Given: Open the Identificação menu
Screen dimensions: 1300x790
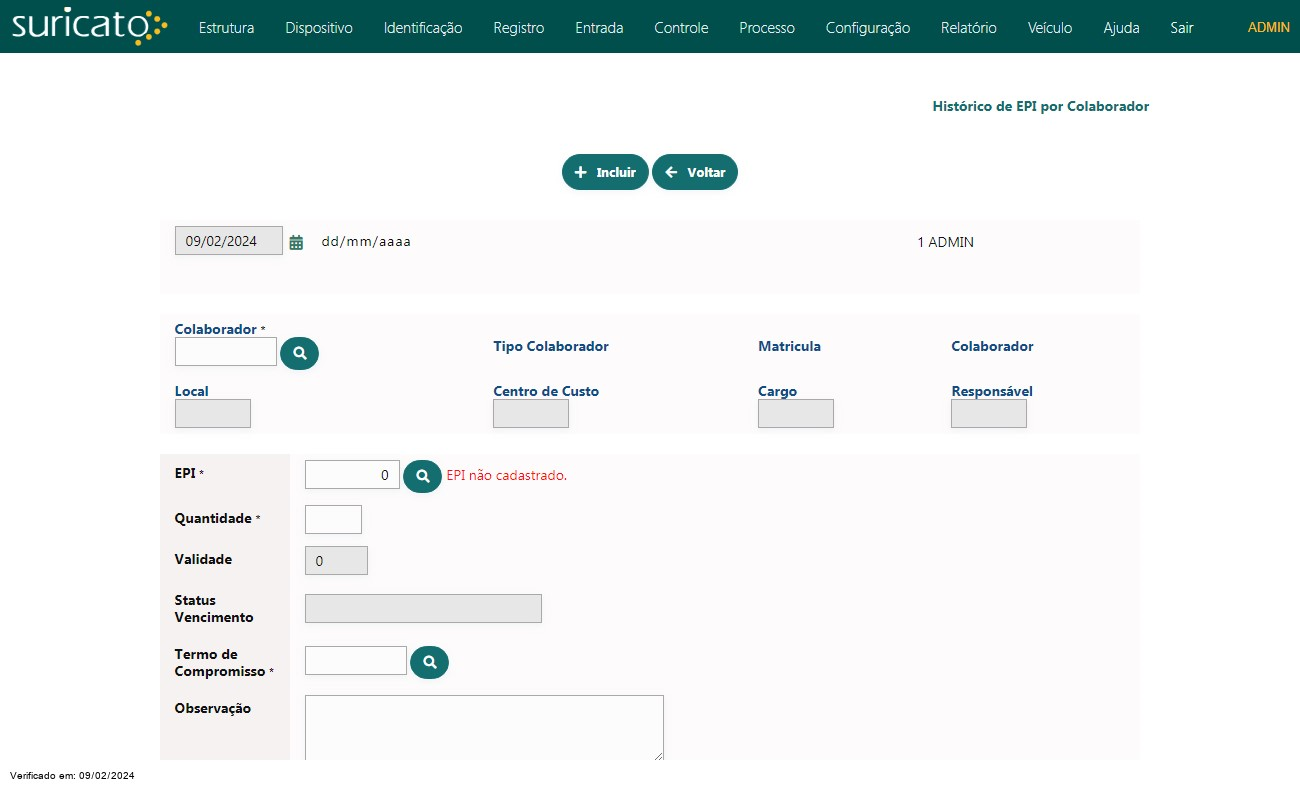Looking at the screenshot, I should click(423, 28).
